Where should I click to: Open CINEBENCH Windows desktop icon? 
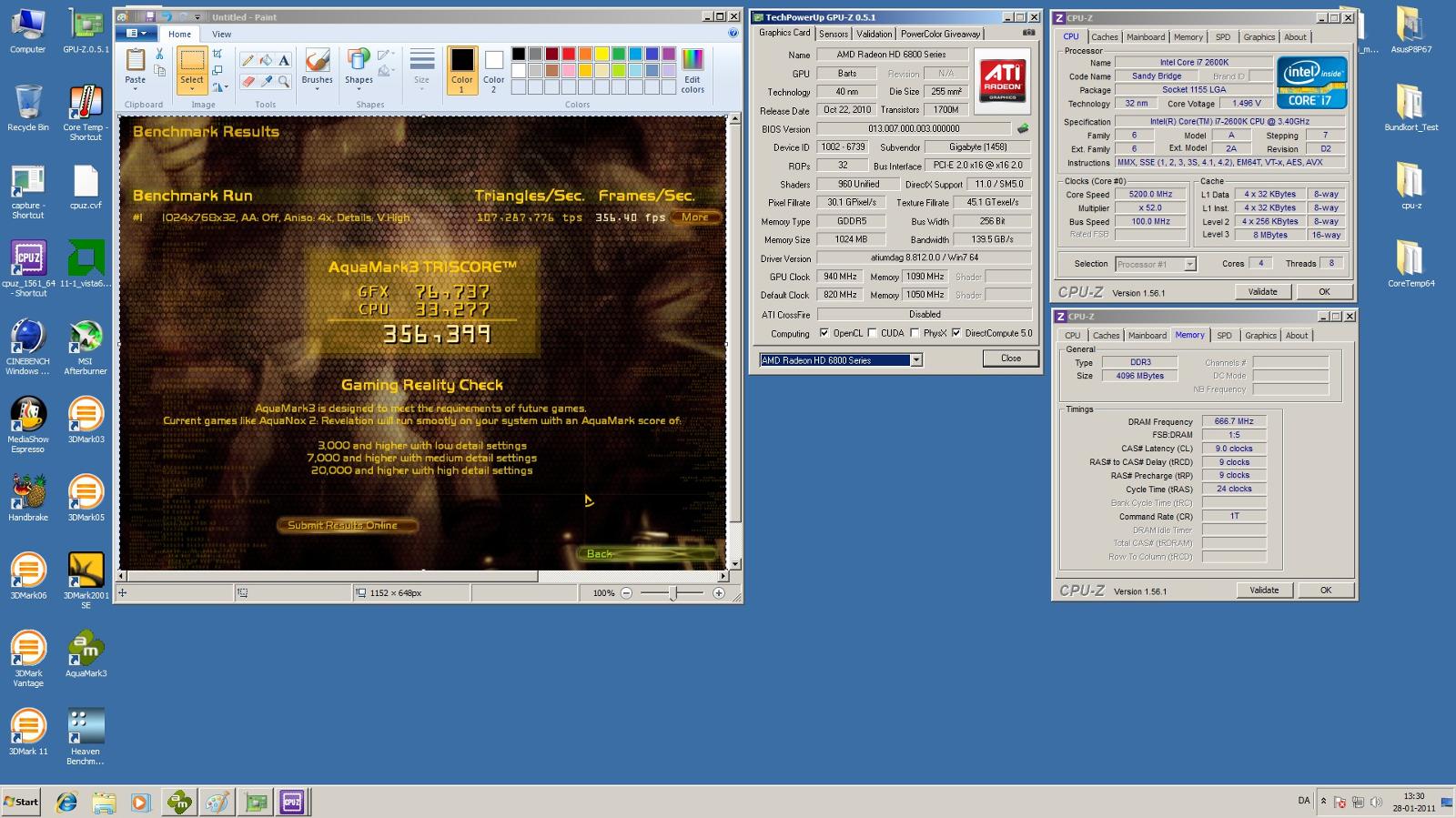pos(28,348)
